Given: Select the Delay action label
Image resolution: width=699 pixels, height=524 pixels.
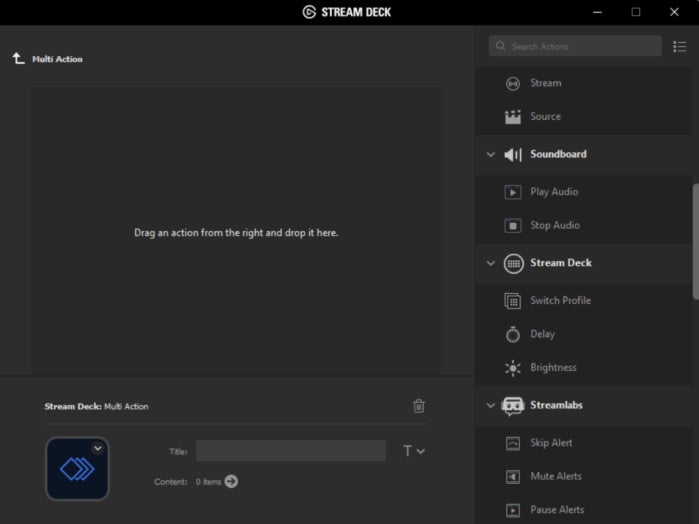Looking at the screenshot, I should tap(543, 334).
